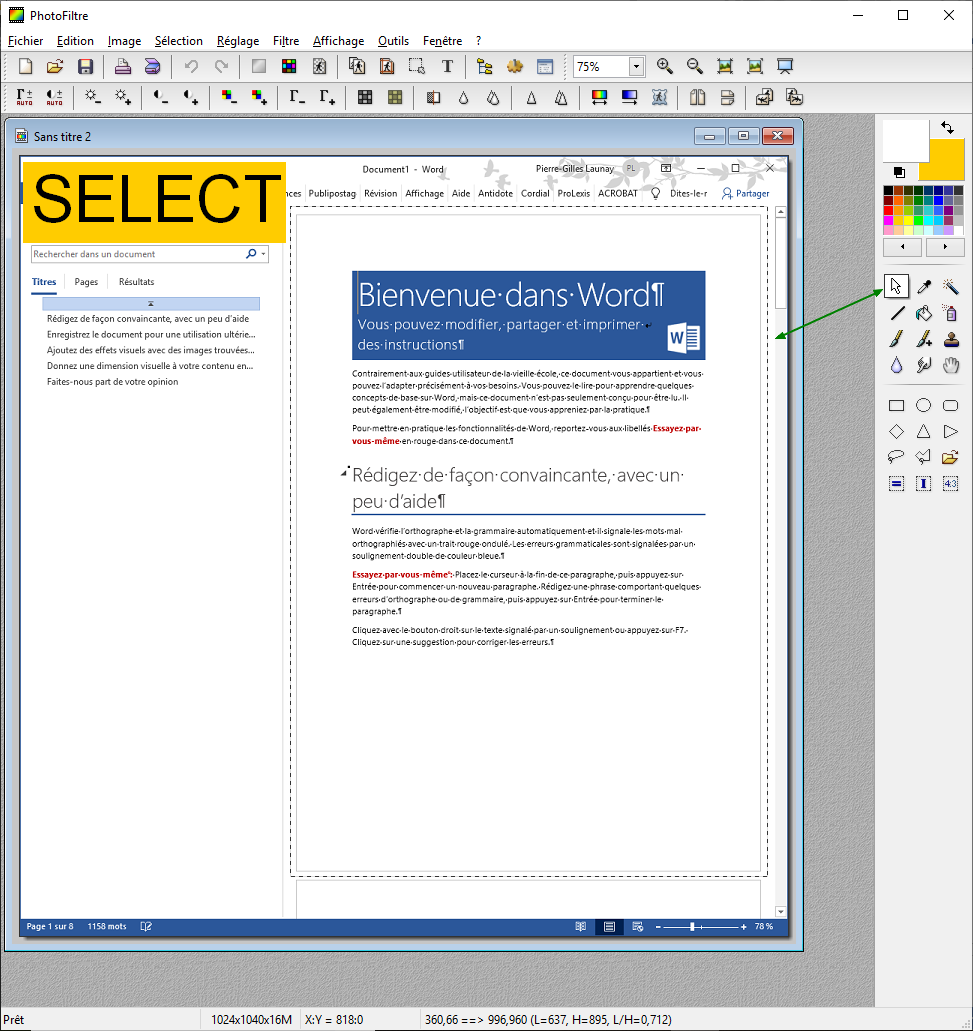Swap foreground and background colors
973x1031 pixels.
946,128
